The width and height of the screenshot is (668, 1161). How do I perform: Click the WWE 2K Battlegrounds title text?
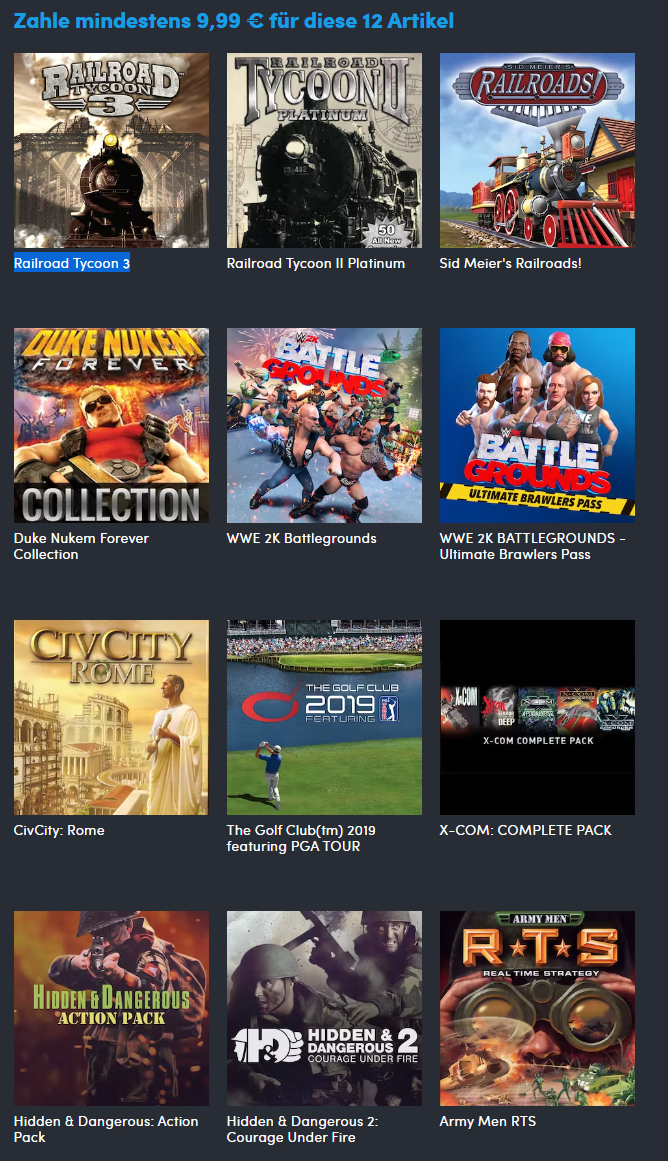pos(301,538)
